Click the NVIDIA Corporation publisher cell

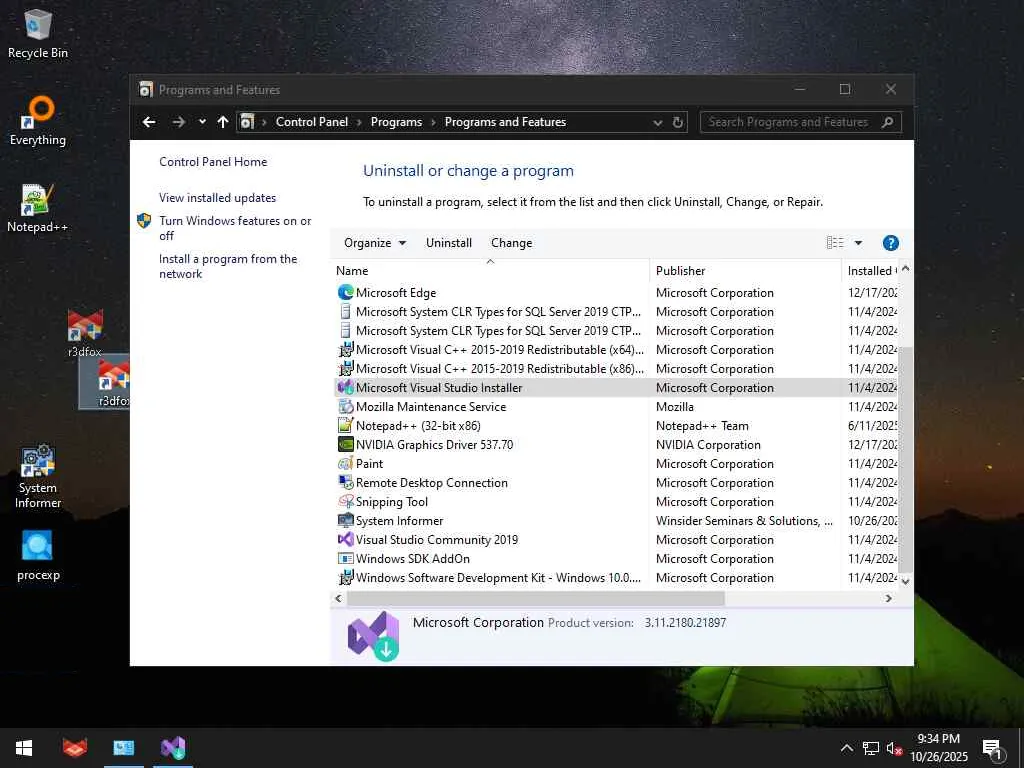pos(708,444)
